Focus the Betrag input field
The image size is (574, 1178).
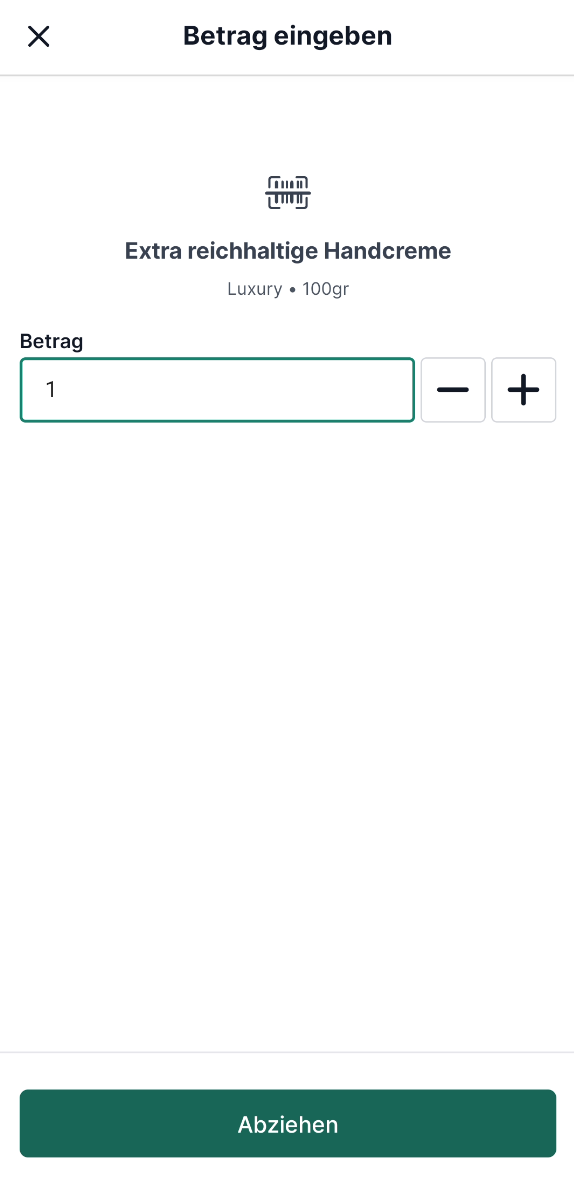tap(217, 390)
